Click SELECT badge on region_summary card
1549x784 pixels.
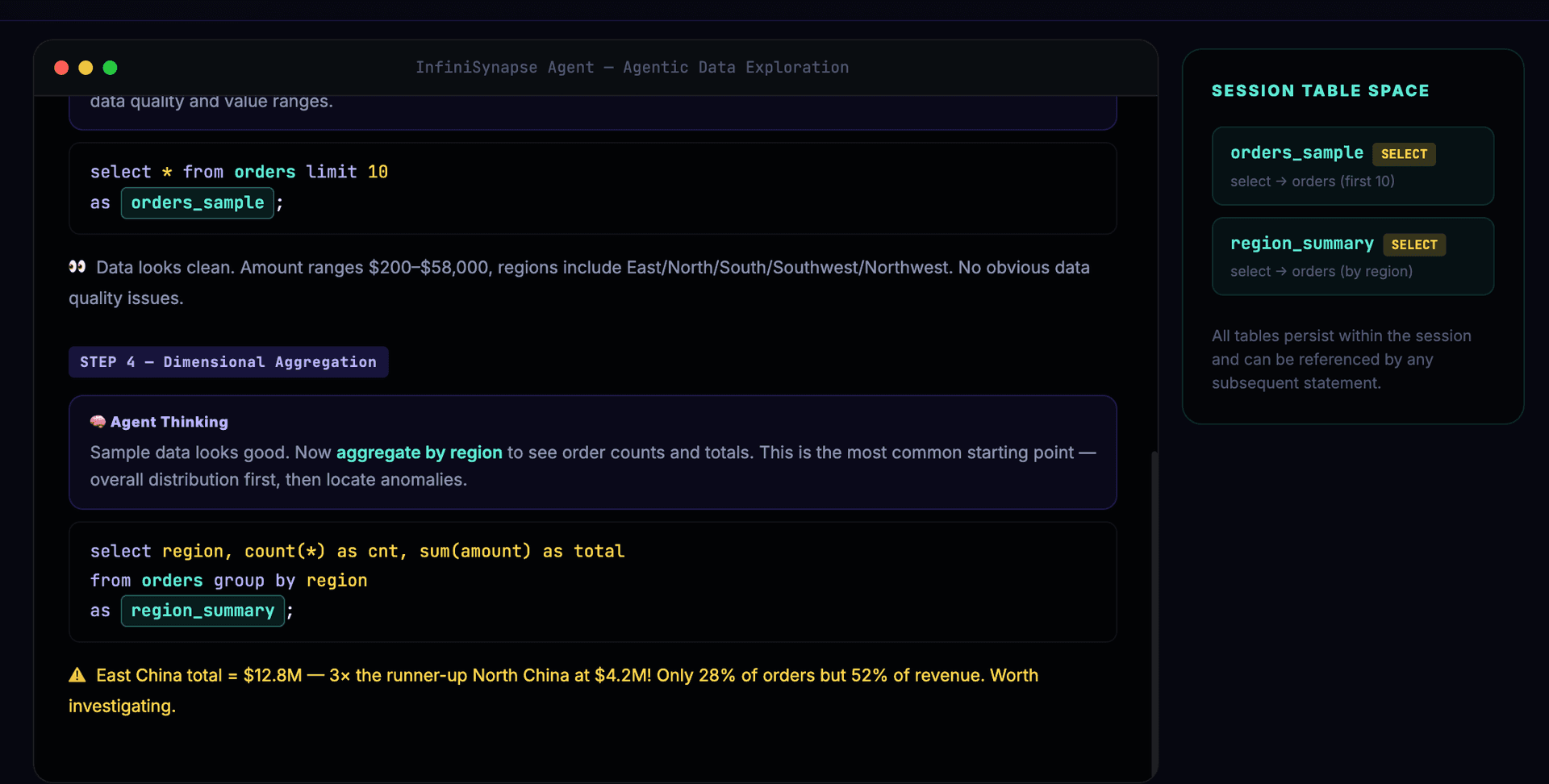point(1413,244)
